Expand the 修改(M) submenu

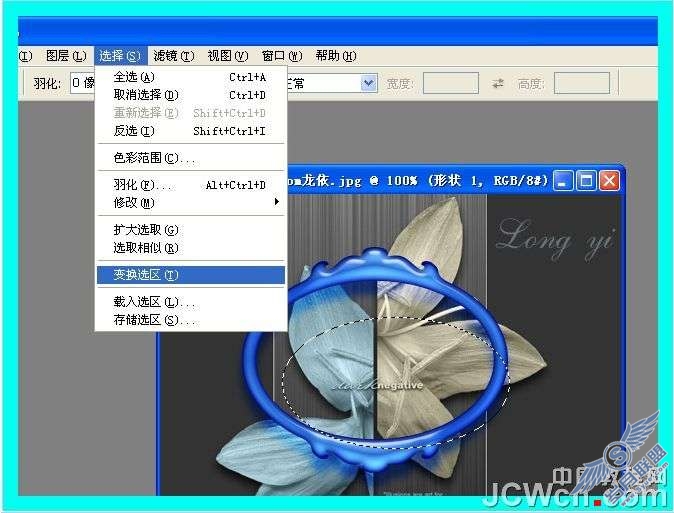tap(190, 203)
